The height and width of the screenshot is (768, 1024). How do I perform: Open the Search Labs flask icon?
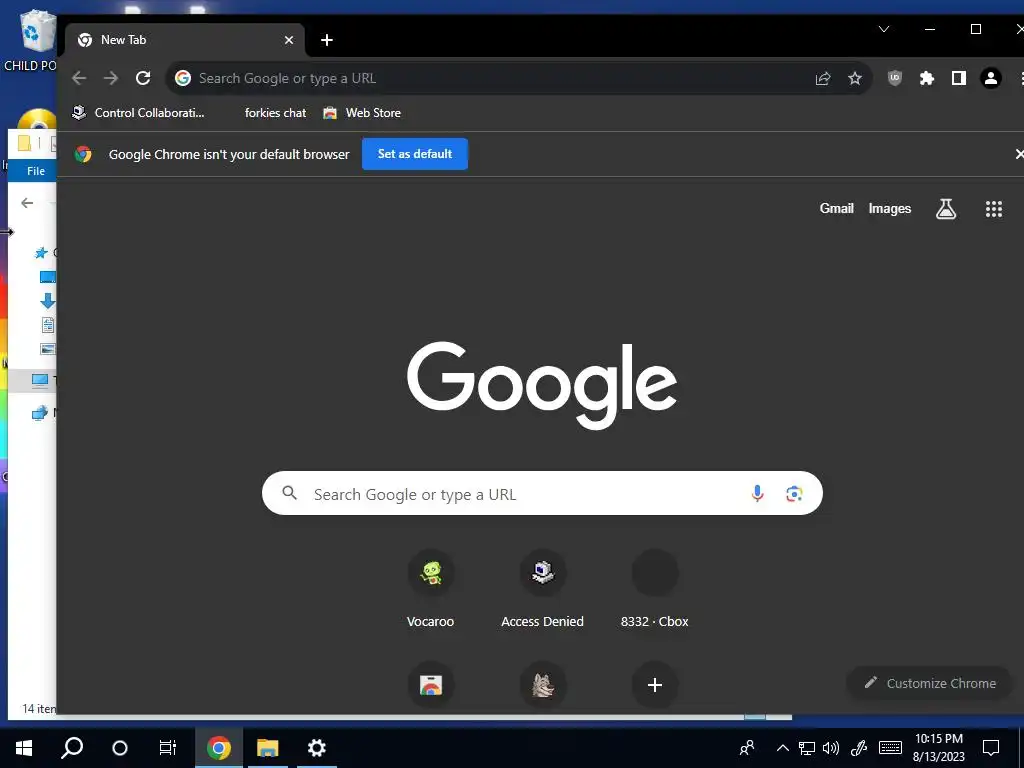[x=946, y=209]
